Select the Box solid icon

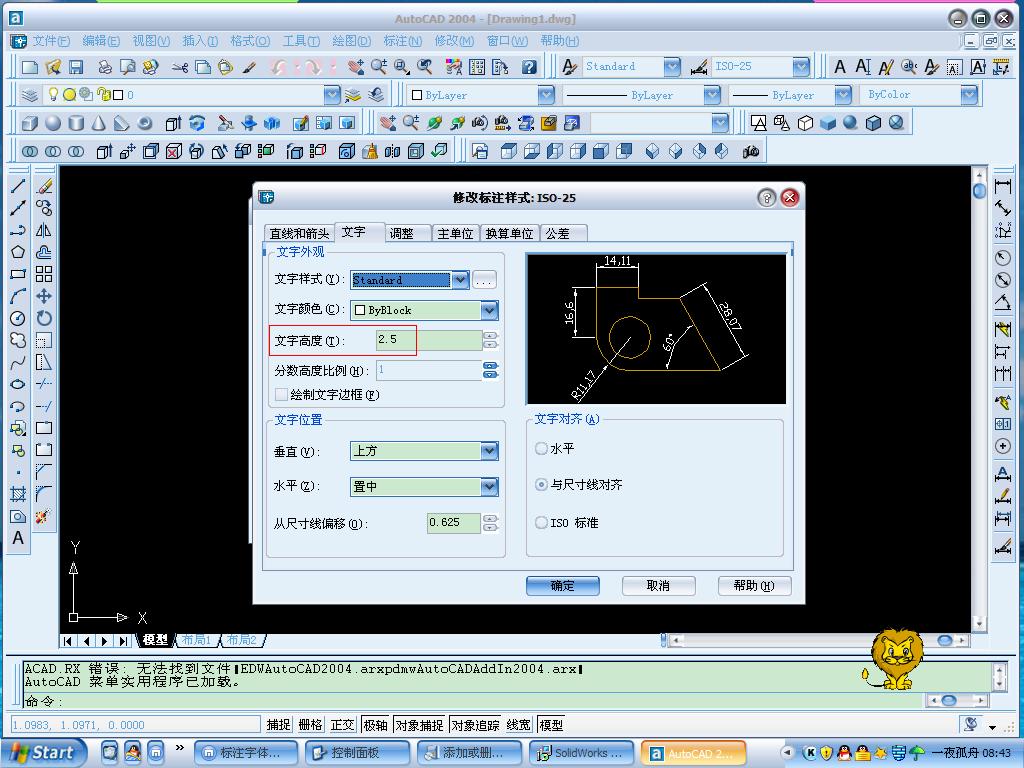pyautogui.click(x=29, y=123)
